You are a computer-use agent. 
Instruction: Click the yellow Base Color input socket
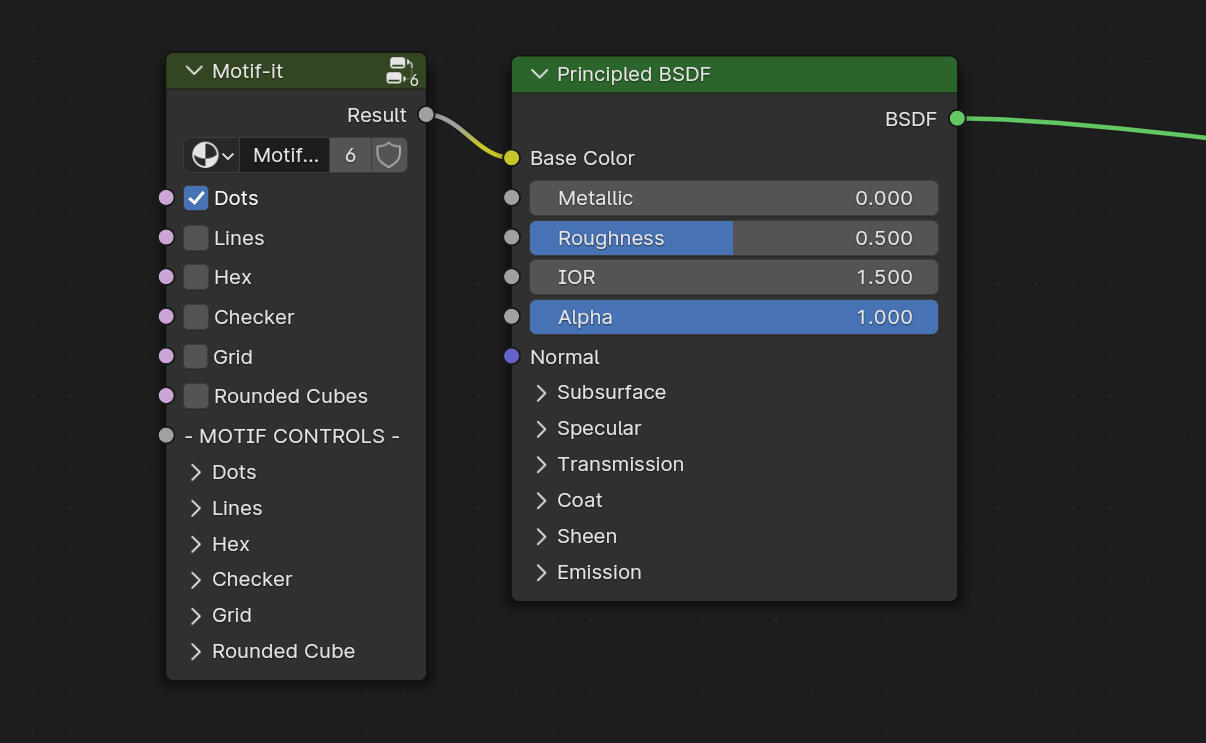(512, 158)
